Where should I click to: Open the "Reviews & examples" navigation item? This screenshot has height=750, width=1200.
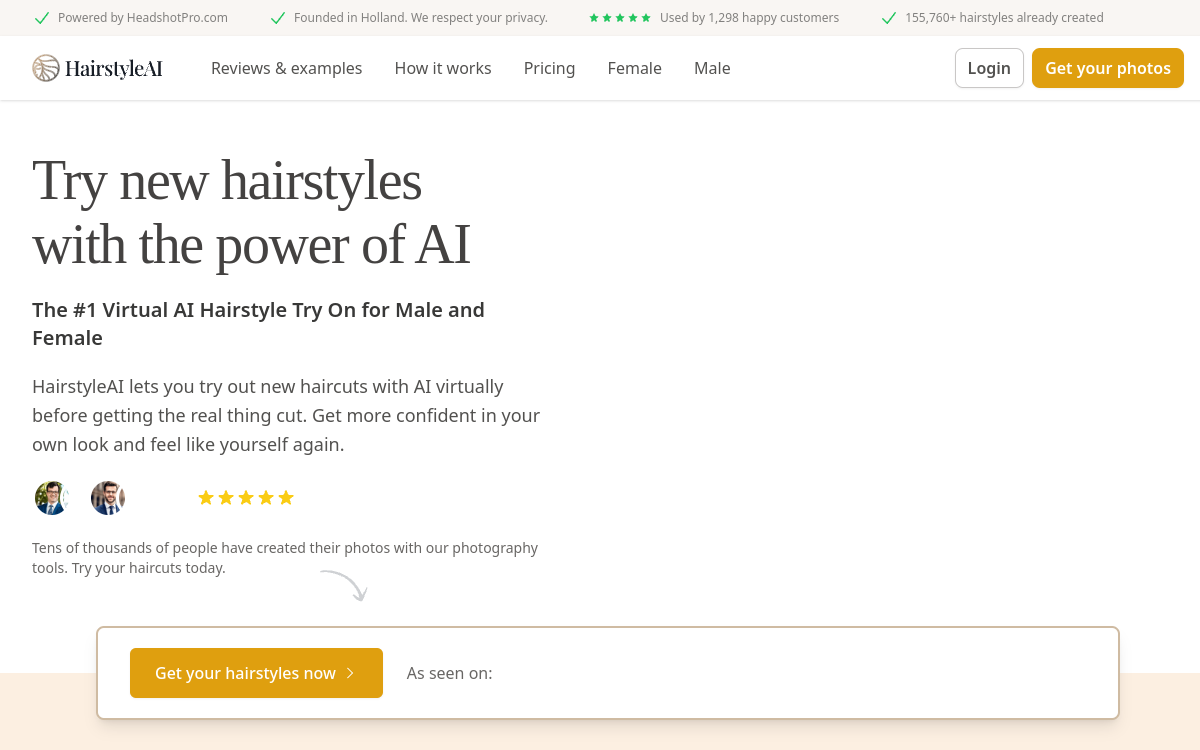click(286, 68)
